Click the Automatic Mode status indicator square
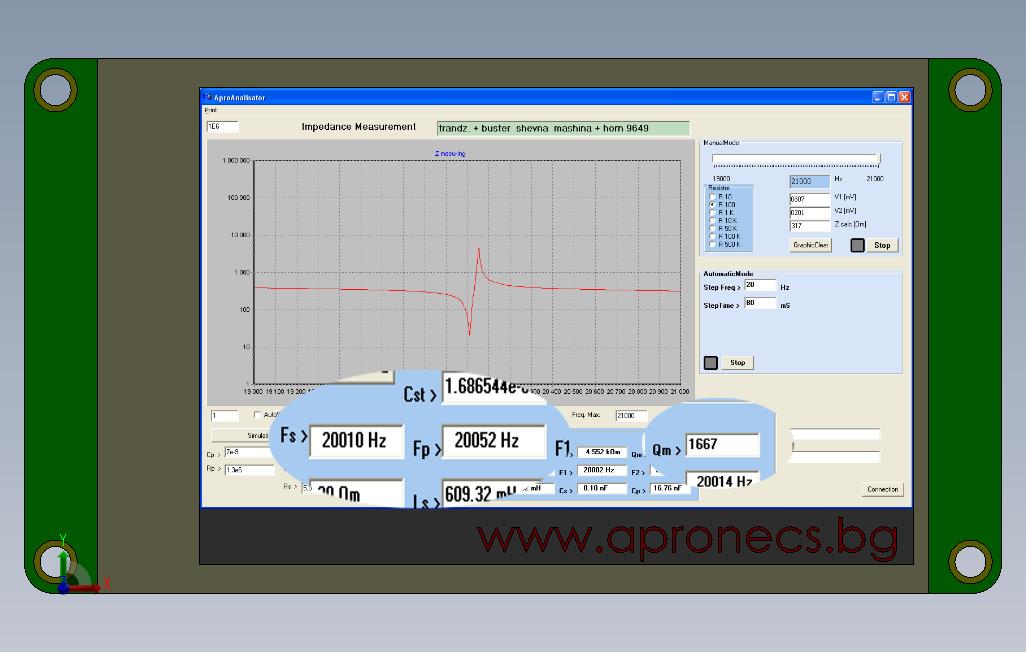The image size is (1026, 652). [x=711, y=363]
